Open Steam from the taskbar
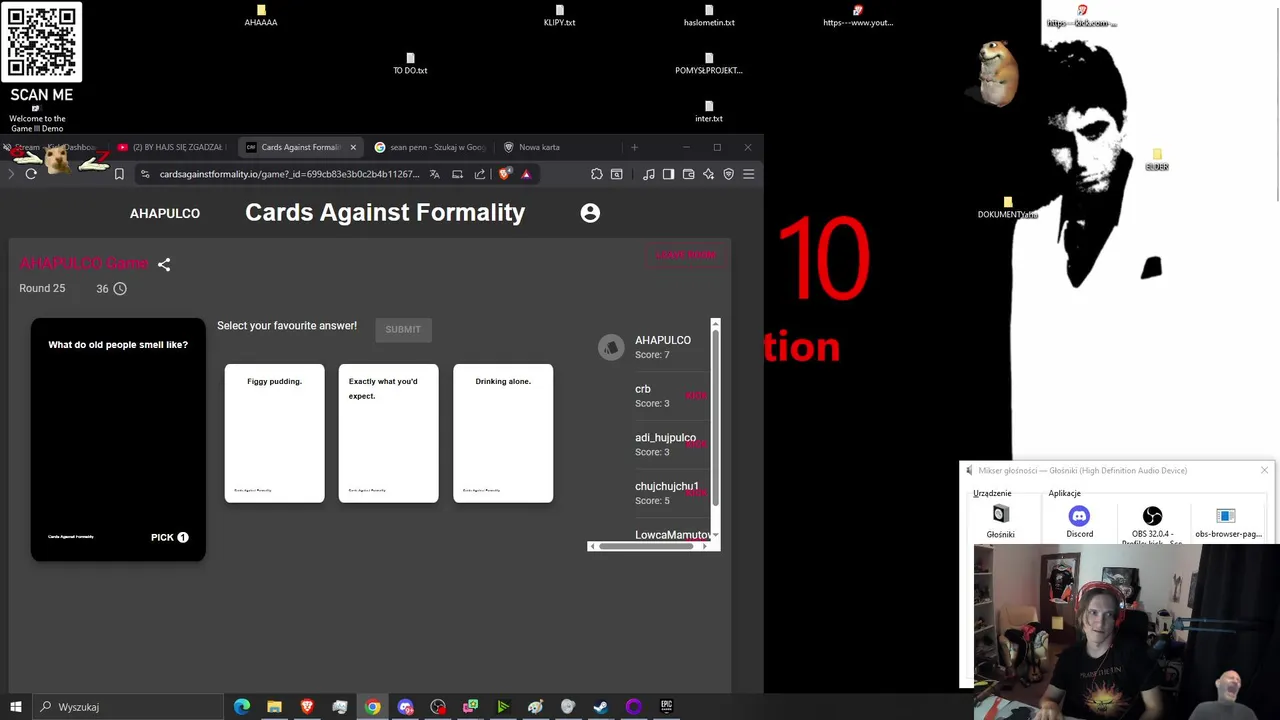Viewport: 1280px width, 720px height. (x=601, y=707)
